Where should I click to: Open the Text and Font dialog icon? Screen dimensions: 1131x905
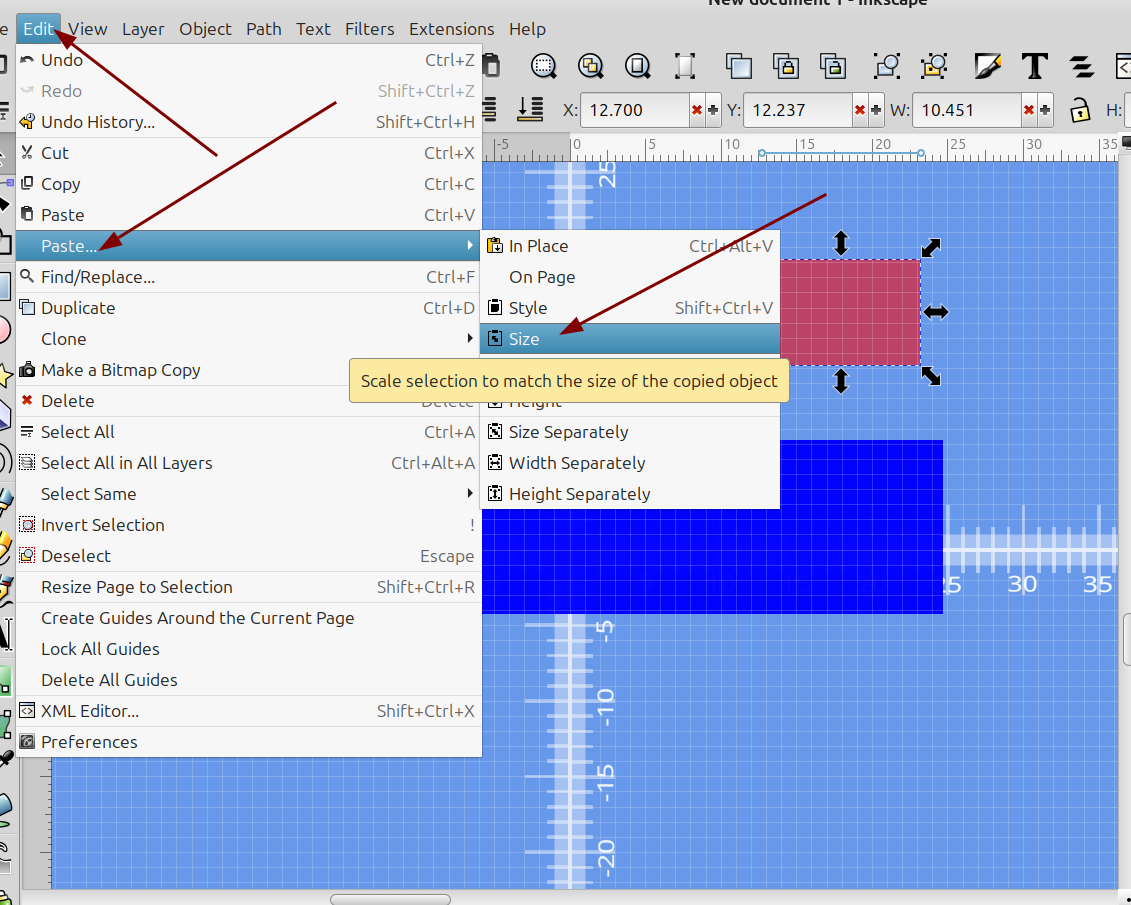tap(1034, 67)
